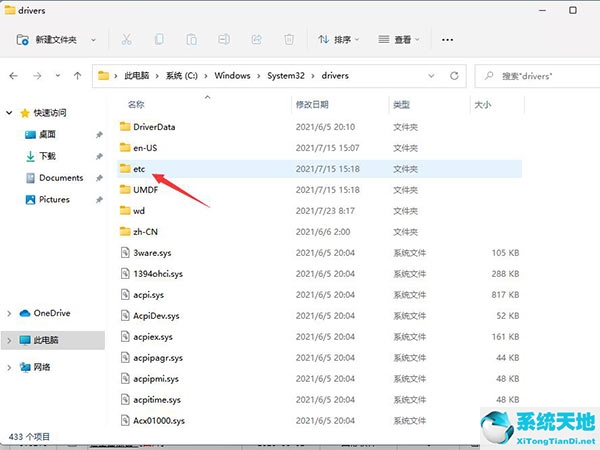Select 网络 in the navigation pane
Screen dimensions: 600x450
coord(42,367)
